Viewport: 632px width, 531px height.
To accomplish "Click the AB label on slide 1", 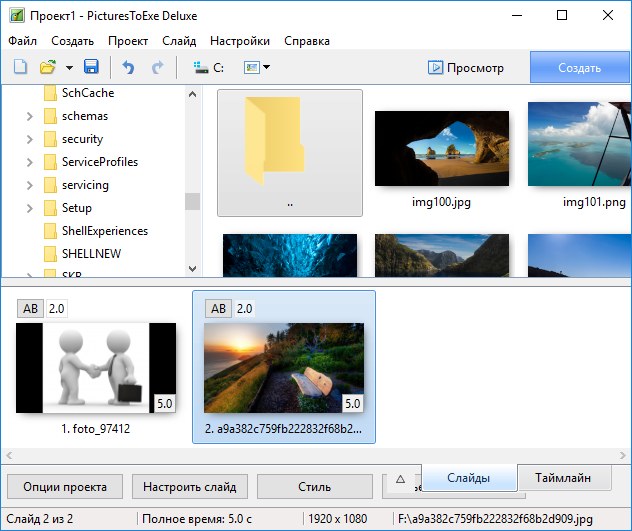I will tap(30, 308).
